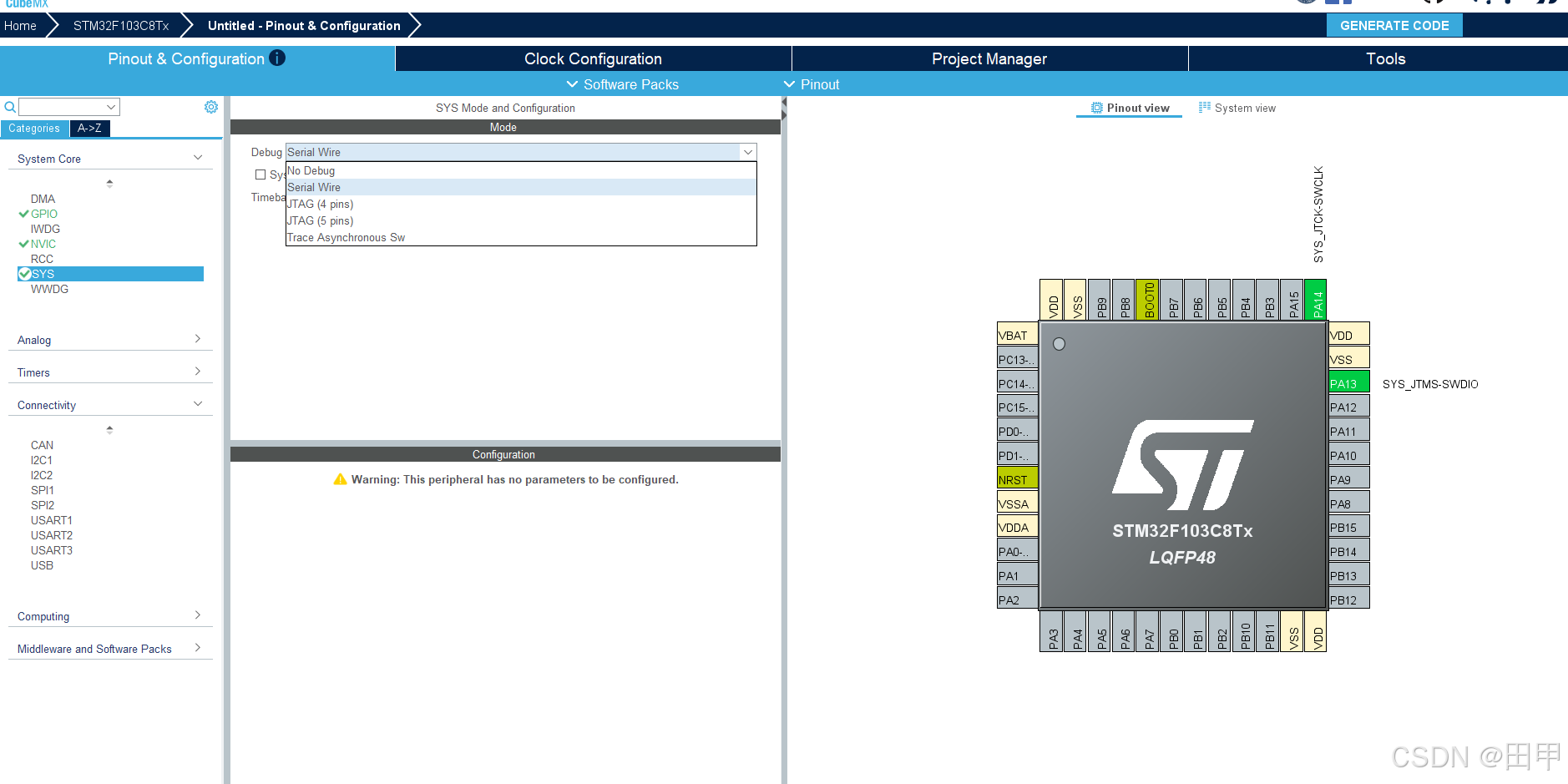Viewport: 1568px width, 784px height.
Task: Open the Tools tab
Action: click(1385, 58)
